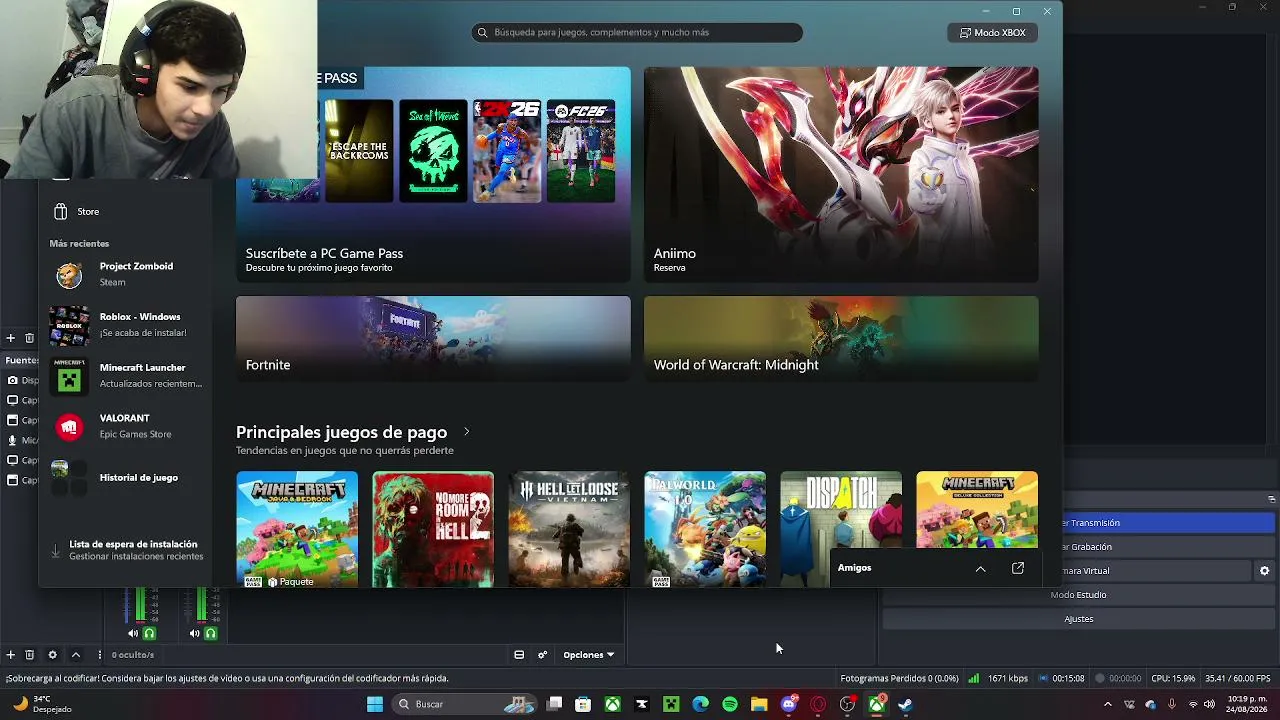1280x720 pixels.
Task: Open Historial de juego
Action: coord(125,478)
